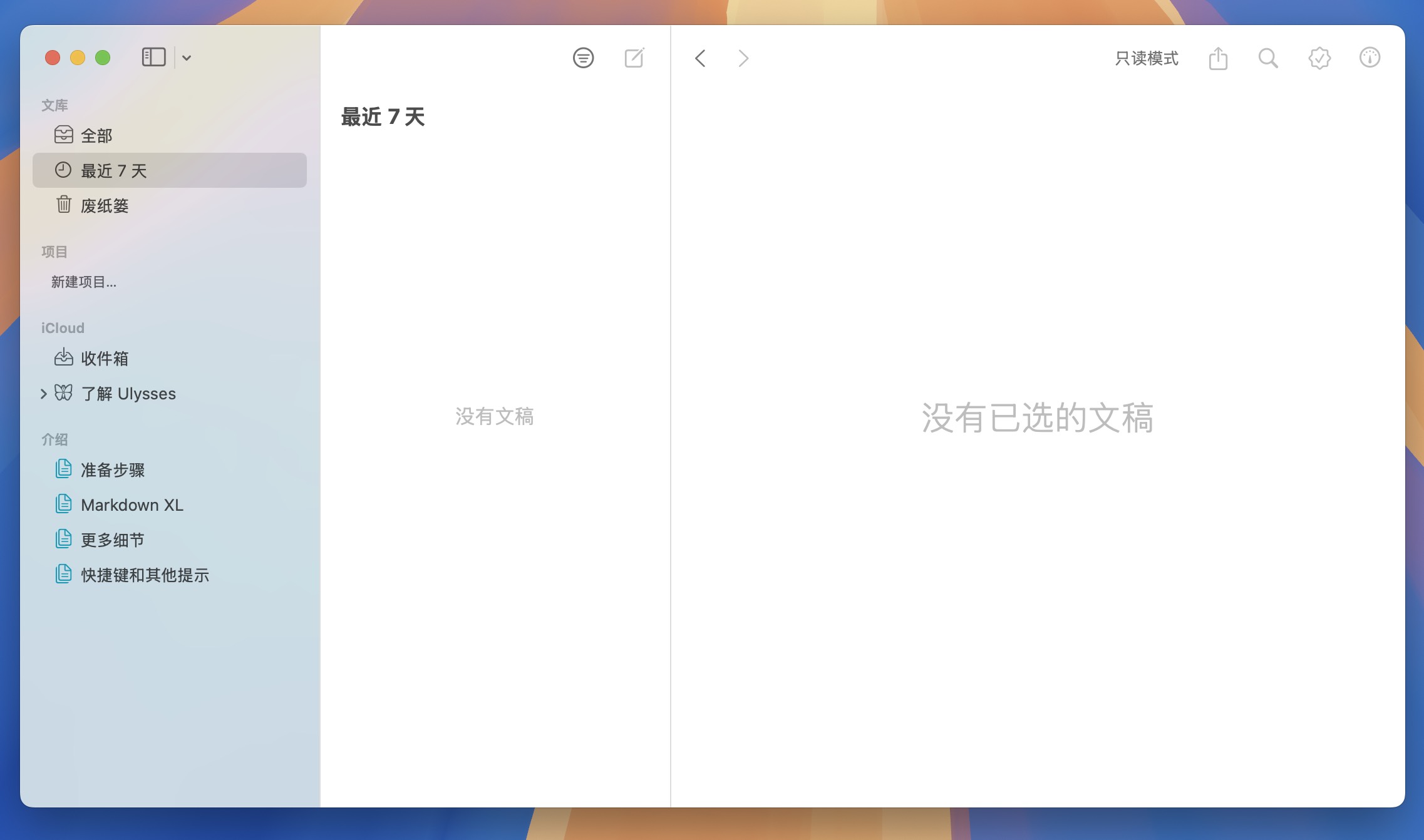
Task: Click the 项目 section header
Action: [x=54, y=252]
